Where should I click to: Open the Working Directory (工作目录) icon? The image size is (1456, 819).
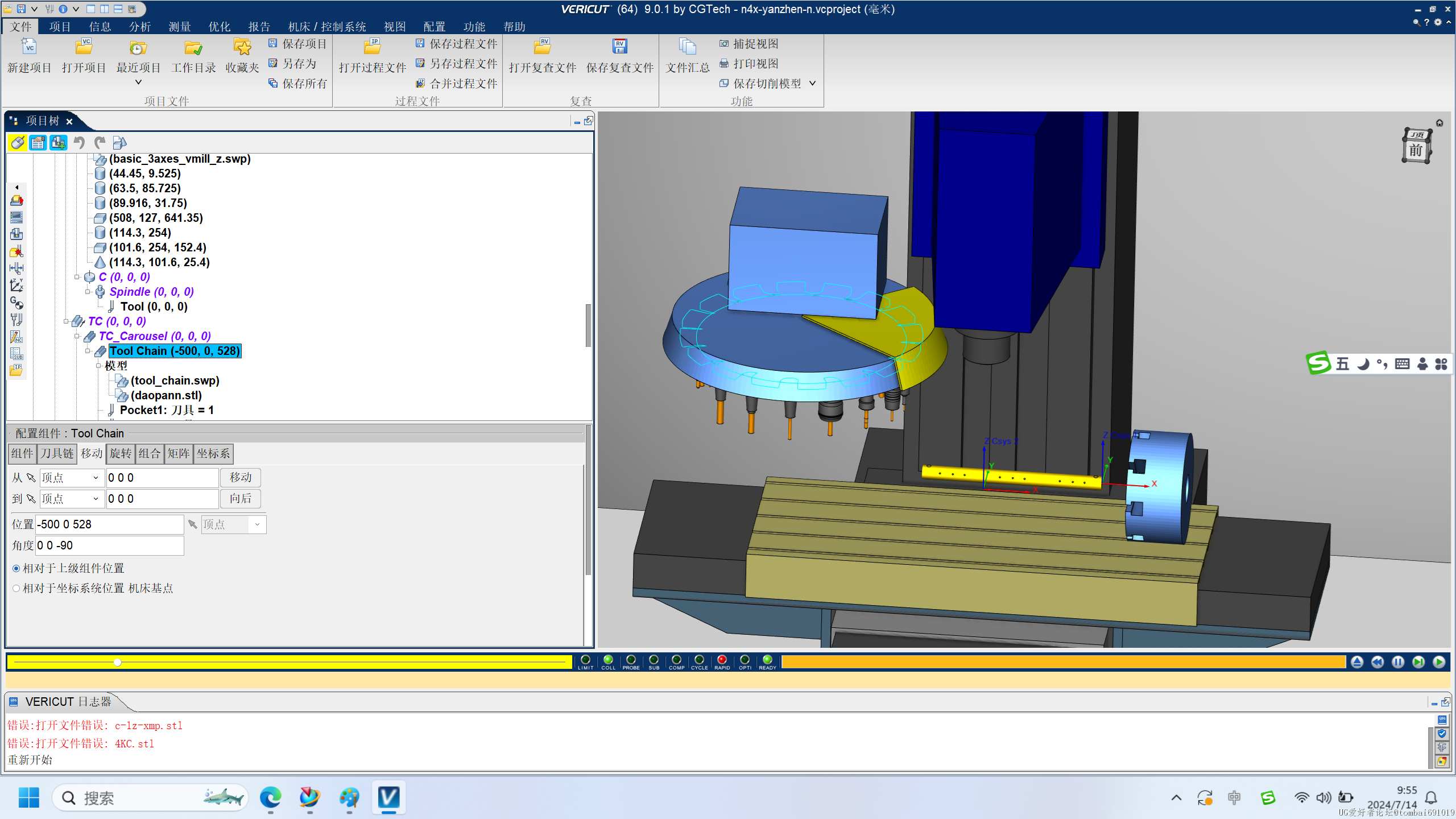click(x=193, y=47)
